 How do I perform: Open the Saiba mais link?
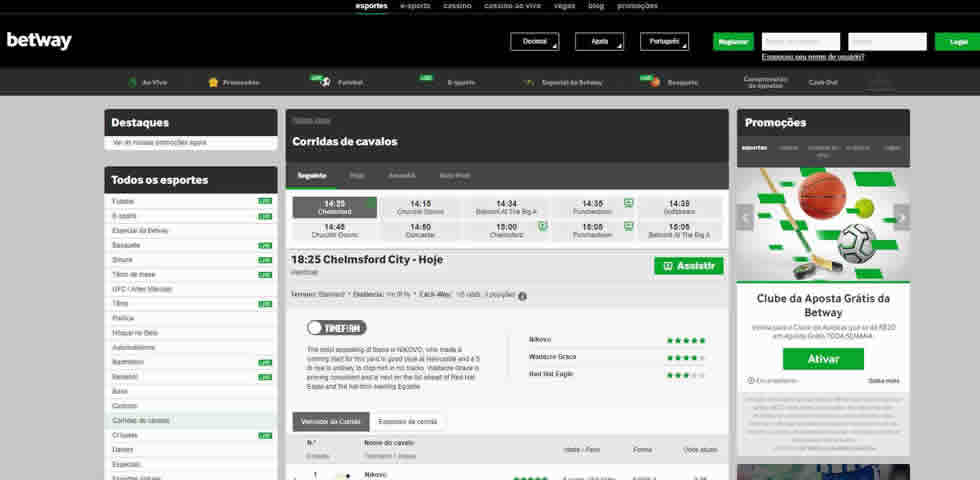pos(883,381)
